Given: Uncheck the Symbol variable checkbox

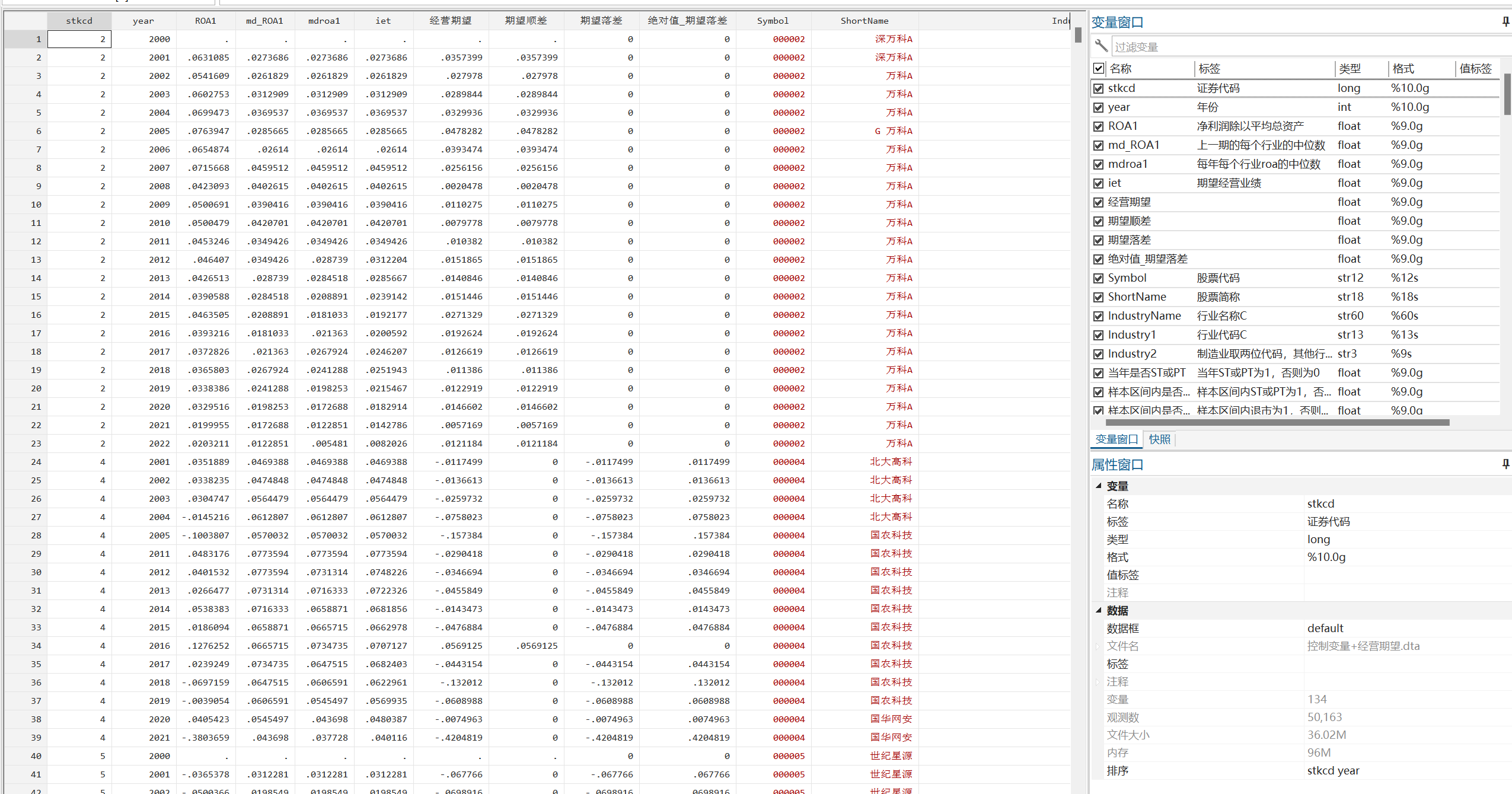Looking at the screenshot, I should click(1099, 278).
